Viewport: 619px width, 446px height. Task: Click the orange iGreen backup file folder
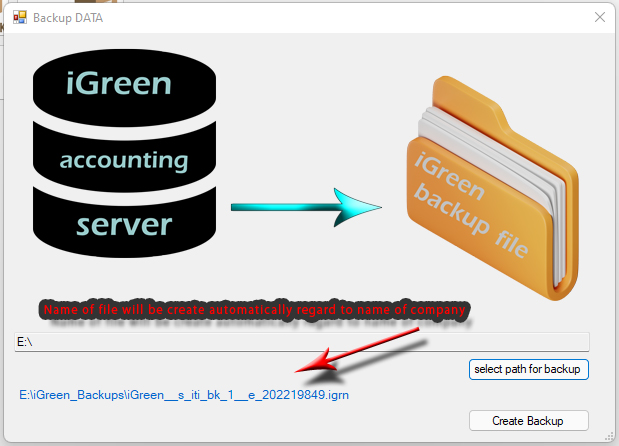click(x=493, y=188)
